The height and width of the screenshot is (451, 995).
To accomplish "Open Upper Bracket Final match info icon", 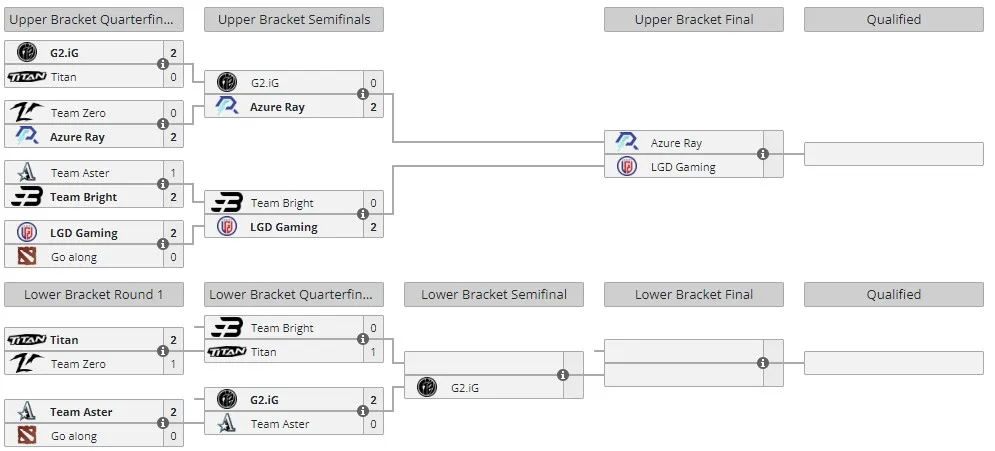I will tap(763, 154).
